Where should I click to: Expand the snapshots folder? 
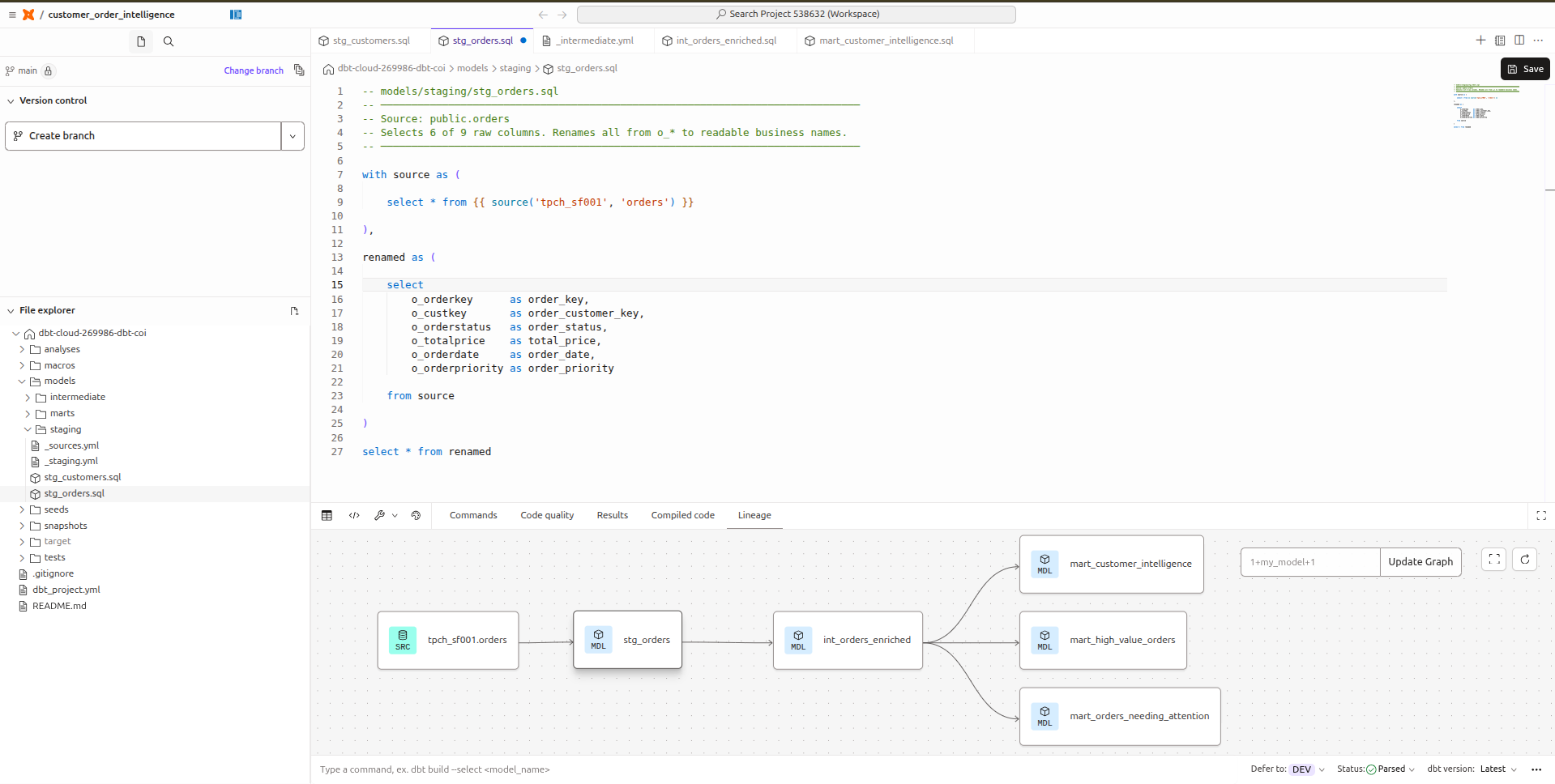coord(22,526)
